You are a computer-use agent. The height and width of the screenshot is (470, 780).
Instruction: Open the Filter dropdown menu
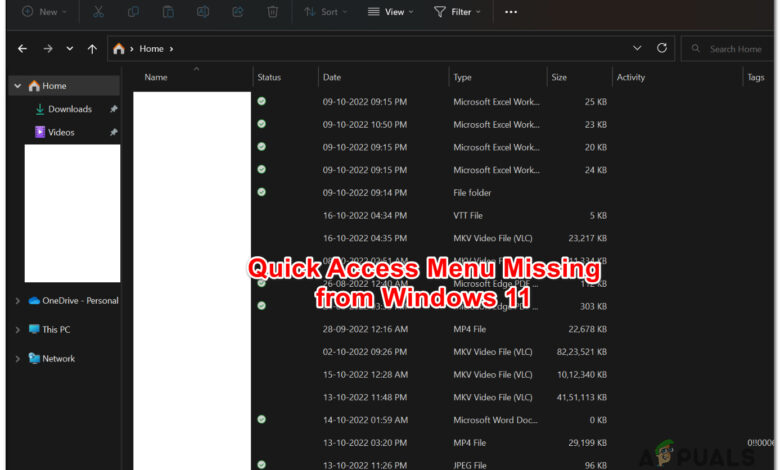tap(457, 12)
